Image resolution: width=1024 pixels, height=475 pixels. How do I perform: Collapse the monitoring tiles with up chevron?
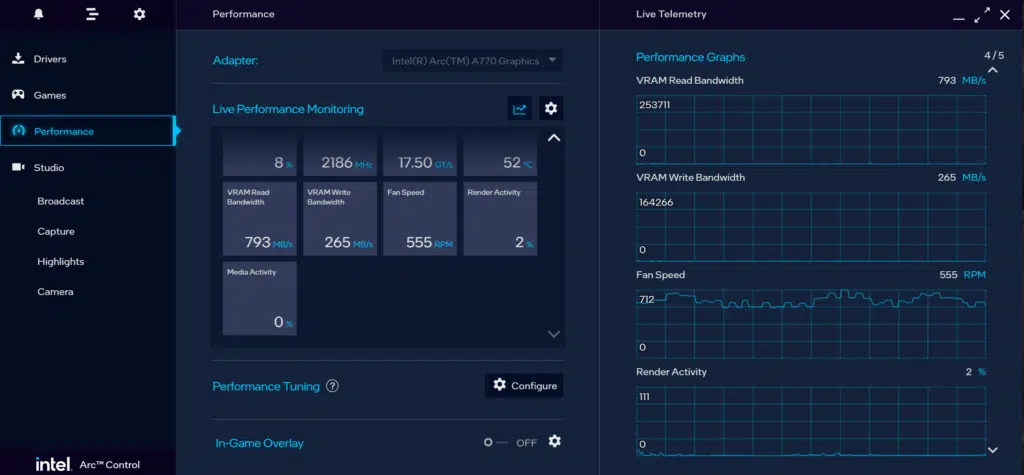554,138
